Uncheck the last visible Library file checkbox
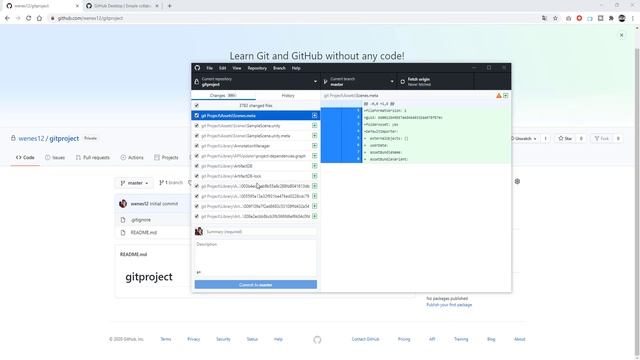The image size is (640, 360). pos(197,216)
